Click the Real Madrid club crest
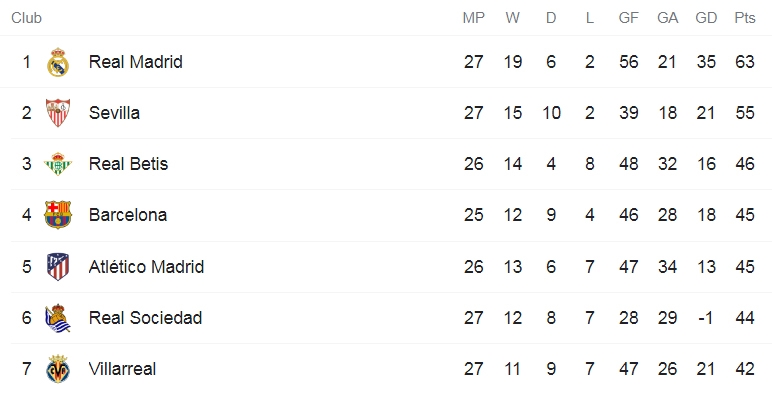 58,62
